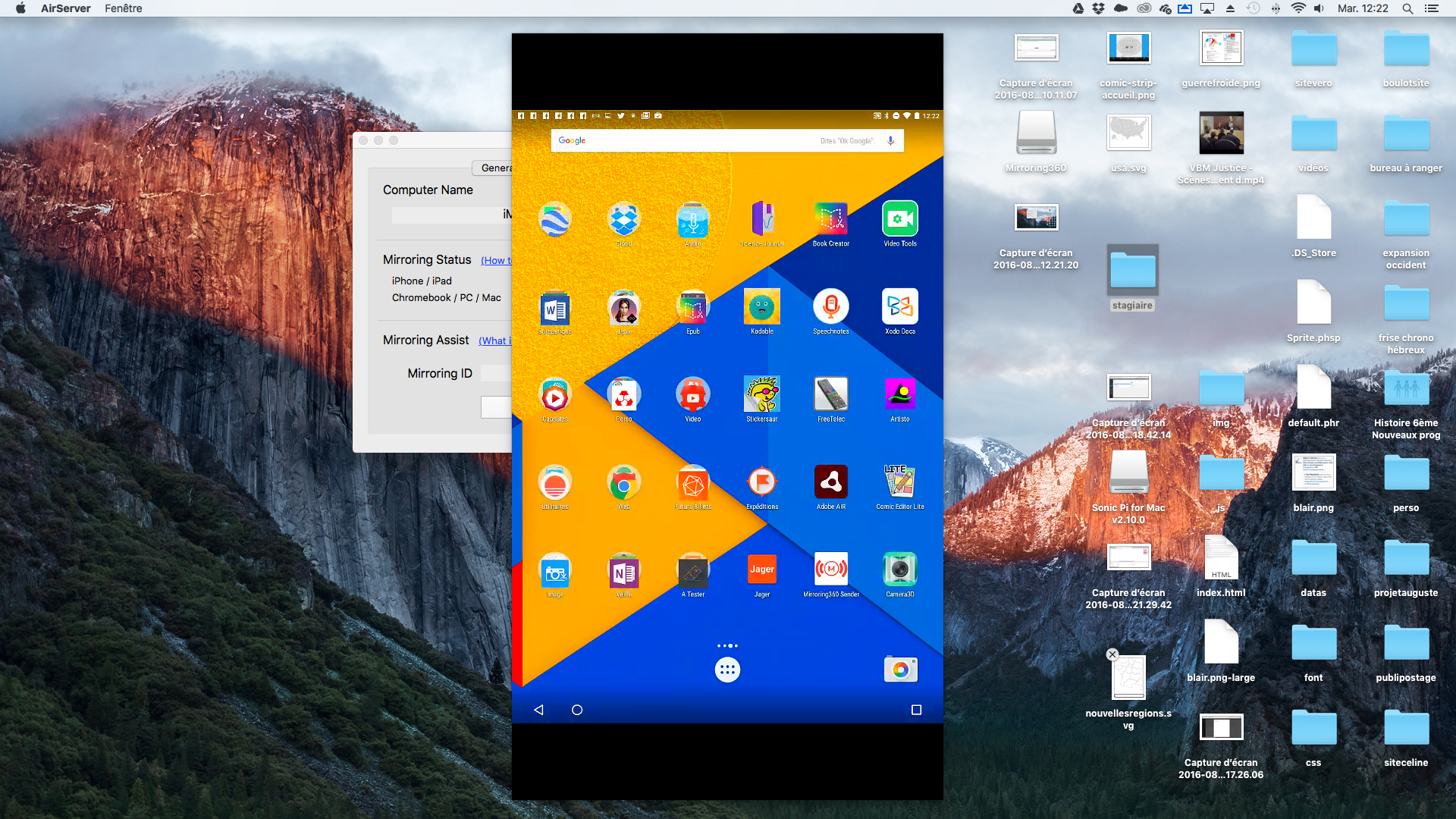Open the Fenêtre menu
The width and height of the screenshot is (1456, 819).
(x=123, y=8)
